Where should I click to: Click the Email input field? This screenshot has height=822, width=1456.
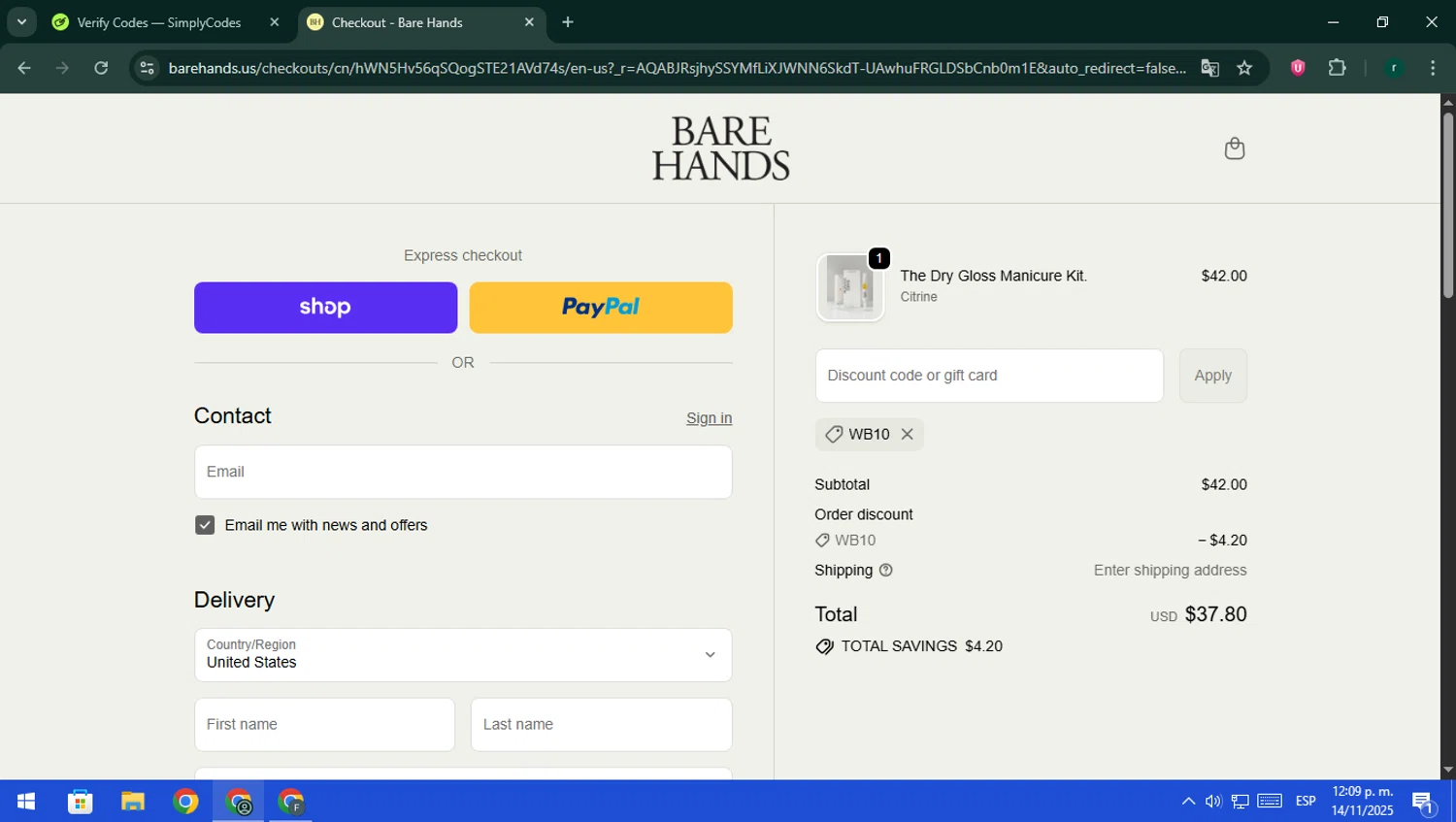463,472
